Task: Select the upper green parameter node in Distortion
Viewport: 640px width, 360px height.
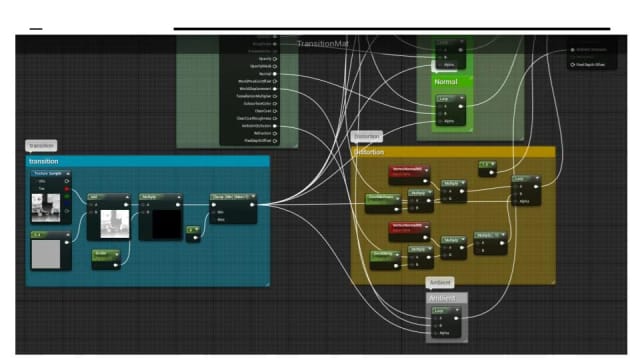Action: pos(383,203)
